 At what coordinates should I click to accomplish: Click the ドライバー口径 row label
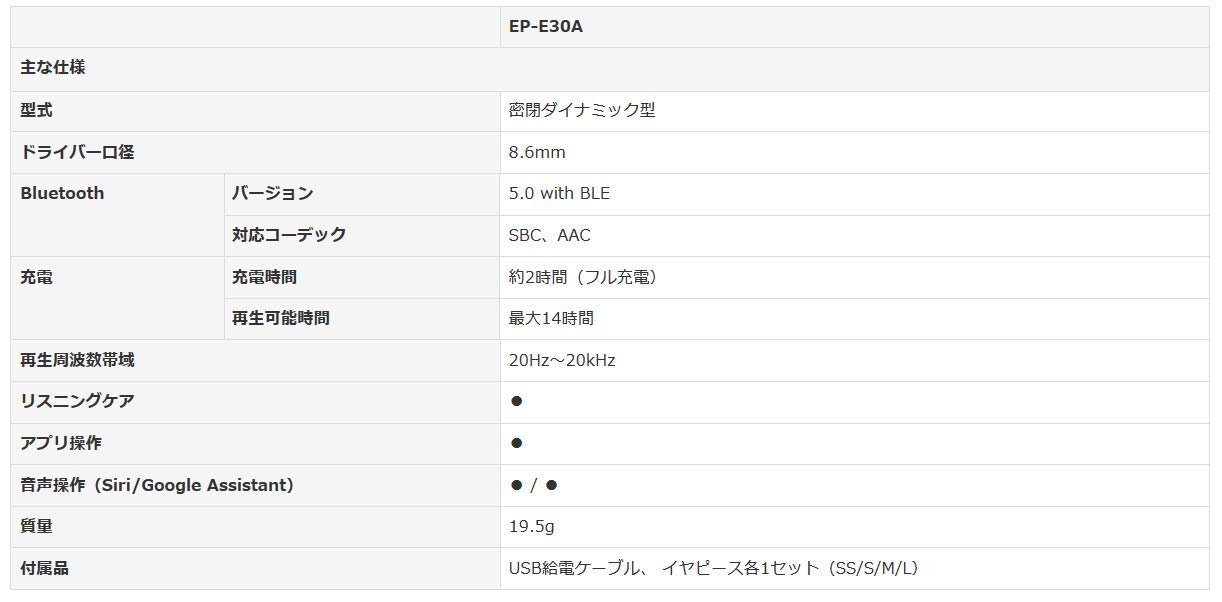[x=77, y=152]
